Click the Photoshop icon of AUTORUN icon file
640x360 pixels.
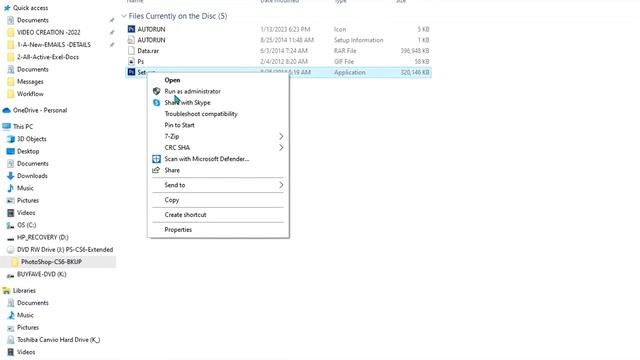point(131,29)
